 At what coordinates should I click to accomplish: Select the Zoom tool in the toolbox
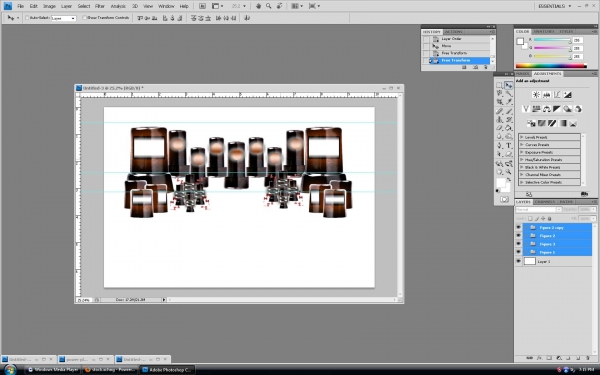point(509,172)
